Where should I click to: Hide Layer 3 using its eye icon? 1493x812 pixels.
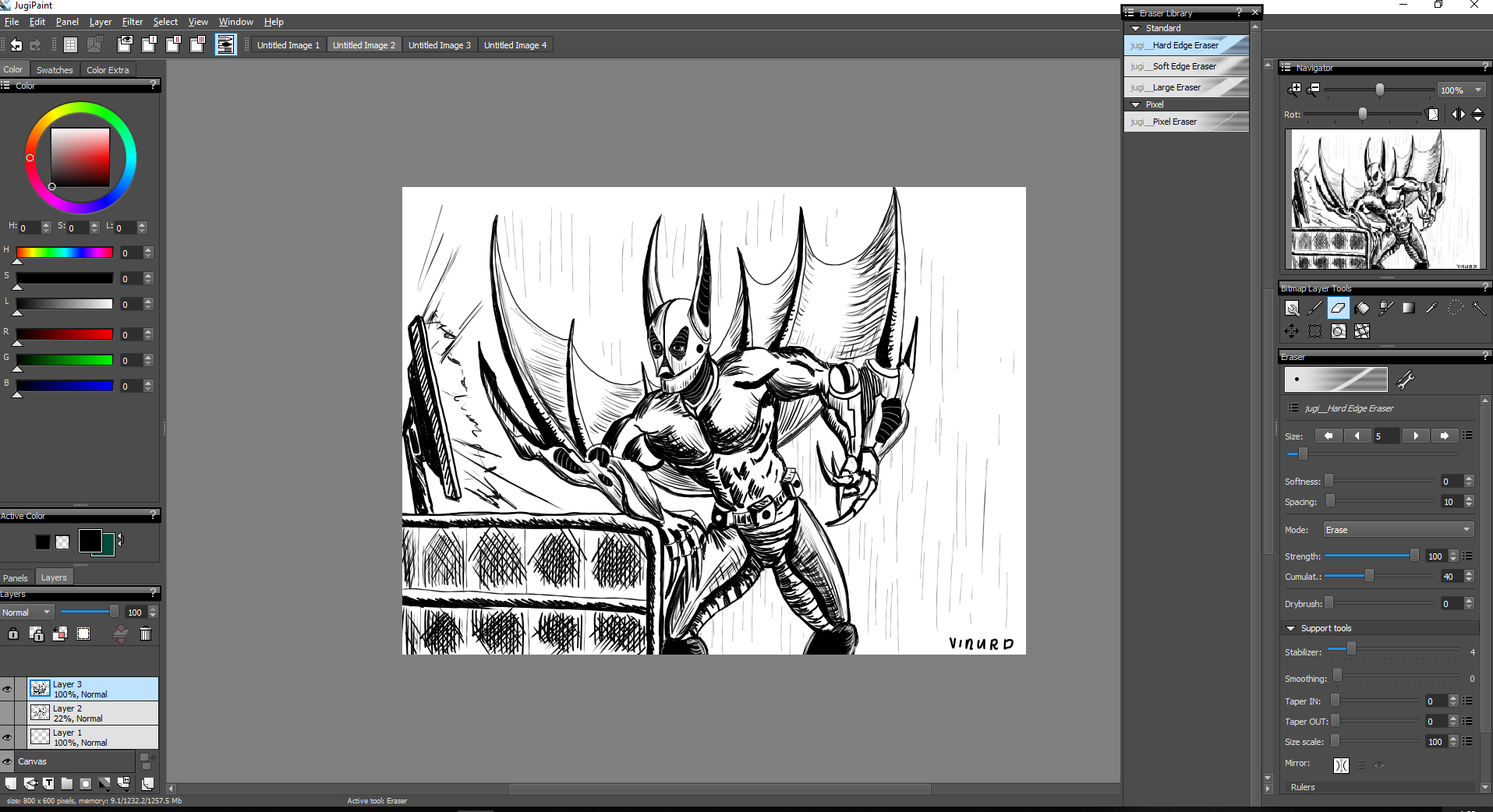coord(7,689)
